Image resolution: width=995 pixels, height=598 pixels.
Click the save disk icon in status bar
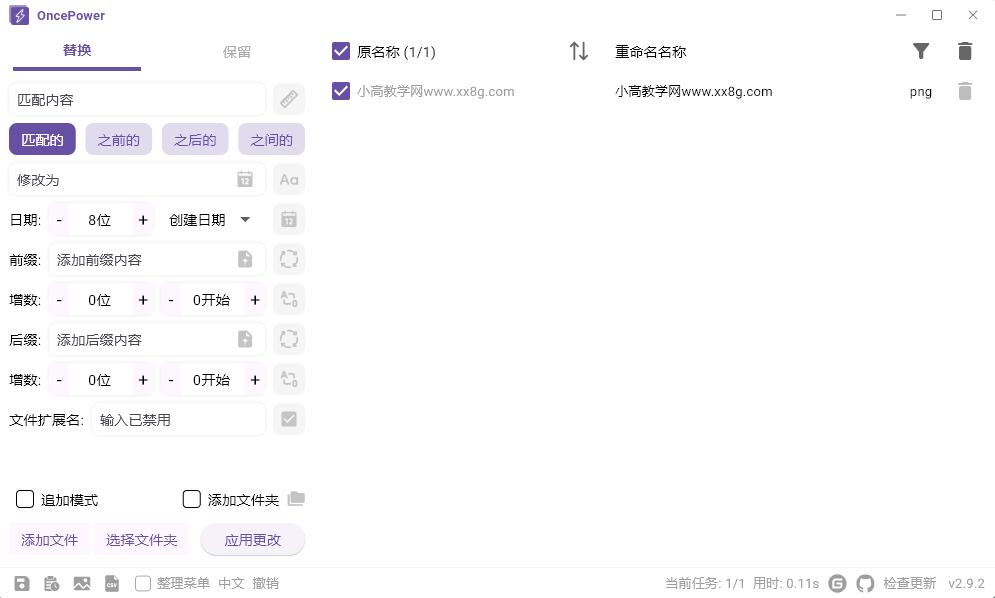point(22,583)
